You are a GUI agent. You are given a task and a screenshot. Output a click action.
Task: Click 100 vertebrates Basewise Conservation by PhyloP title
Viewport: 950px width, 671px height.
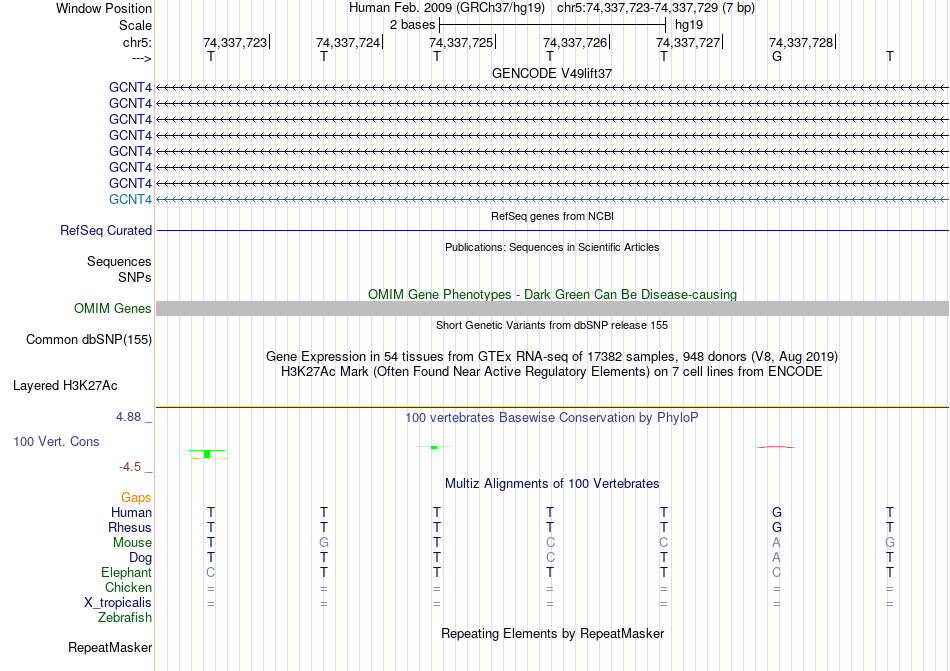click(x=552, y=417)
